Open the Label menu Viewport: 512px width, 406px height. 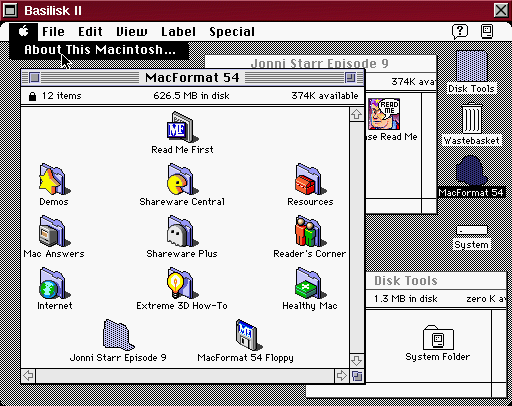[179, 32]
